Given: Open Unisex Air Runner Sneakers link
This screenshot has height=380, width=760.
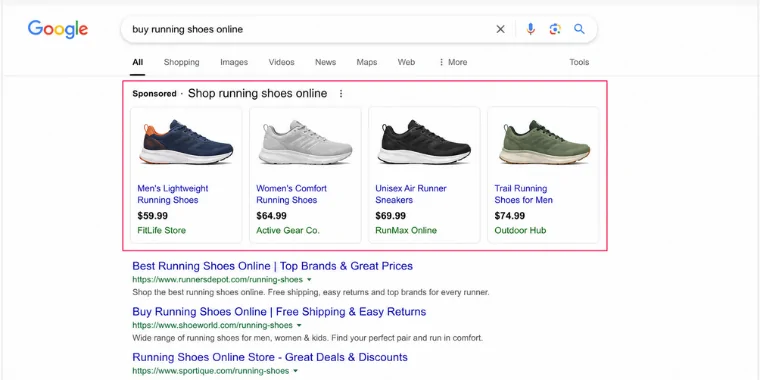Looking at the screenshot, I should coord(411,194).
